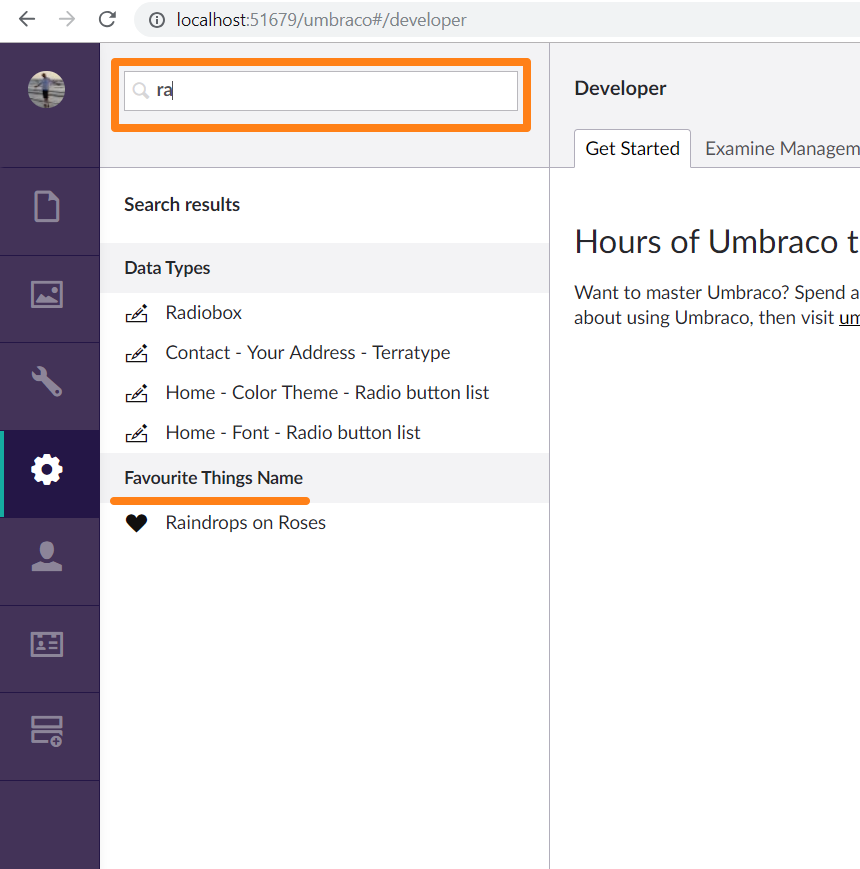860x869 pixels.
Task: Click the browser address bar URL
Action: (321, 20)
